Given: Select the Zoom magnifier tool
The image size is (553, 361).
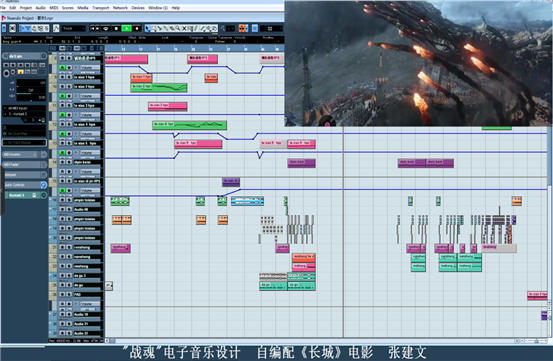Looking at the screenshot, I should coord(178,29).
